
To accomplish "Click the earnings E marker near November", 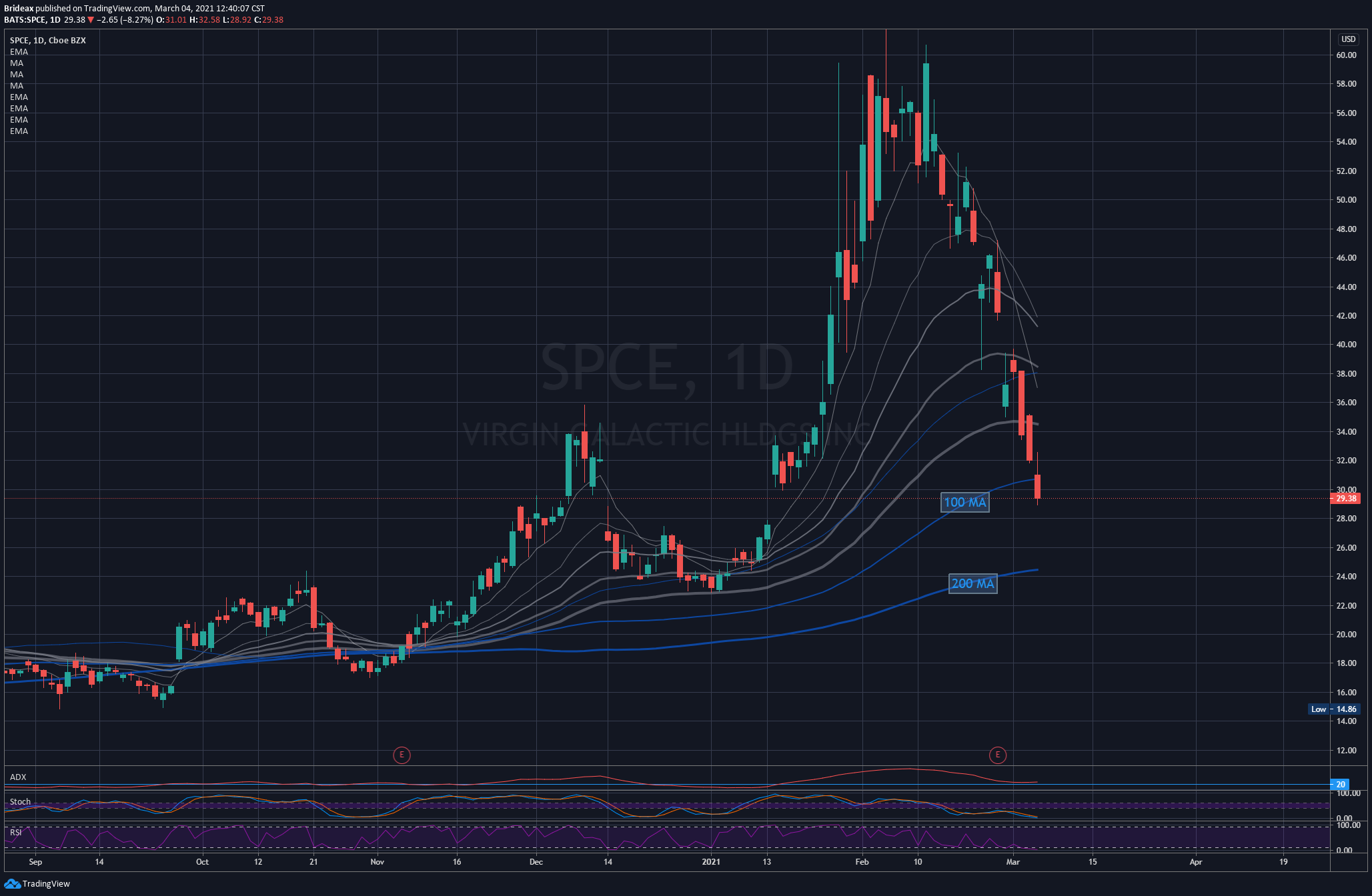I will 401,755.
